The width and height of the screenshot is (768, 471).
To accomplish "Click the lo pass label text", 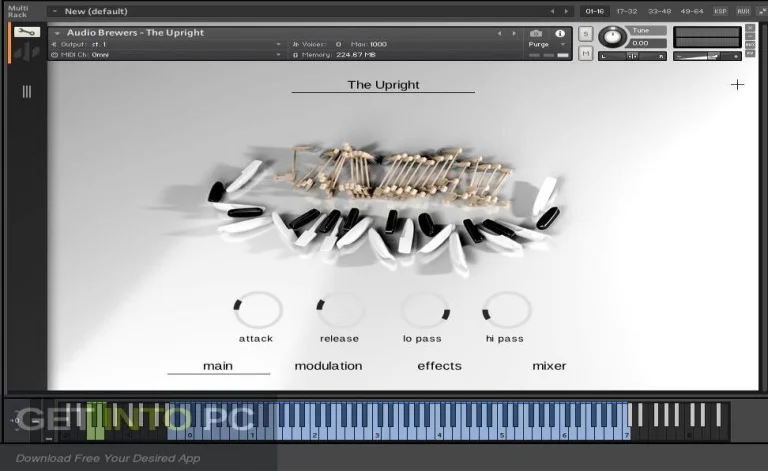I will tap(422, 338).
